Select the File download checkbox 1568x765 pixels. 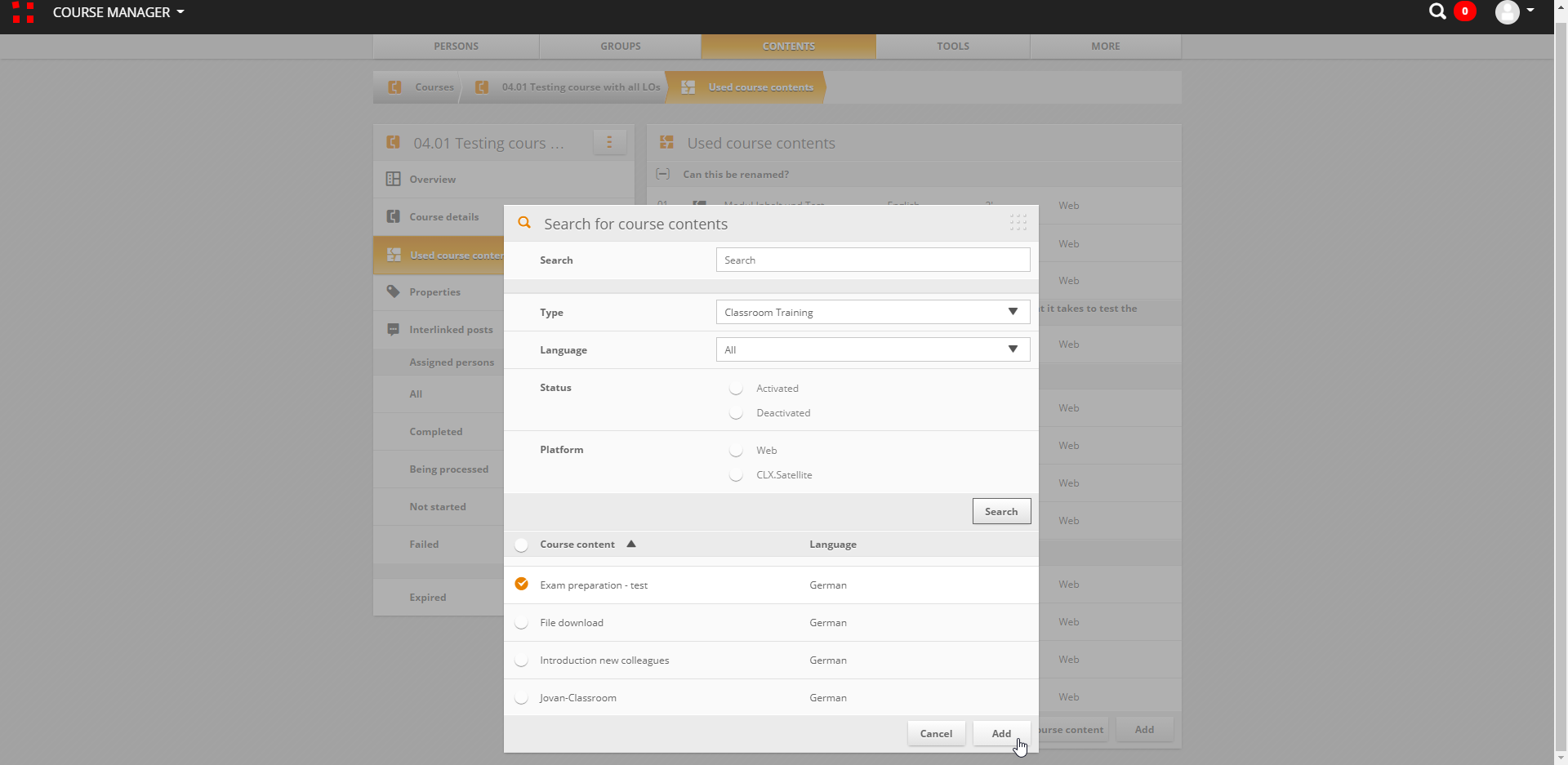(521, 623)
